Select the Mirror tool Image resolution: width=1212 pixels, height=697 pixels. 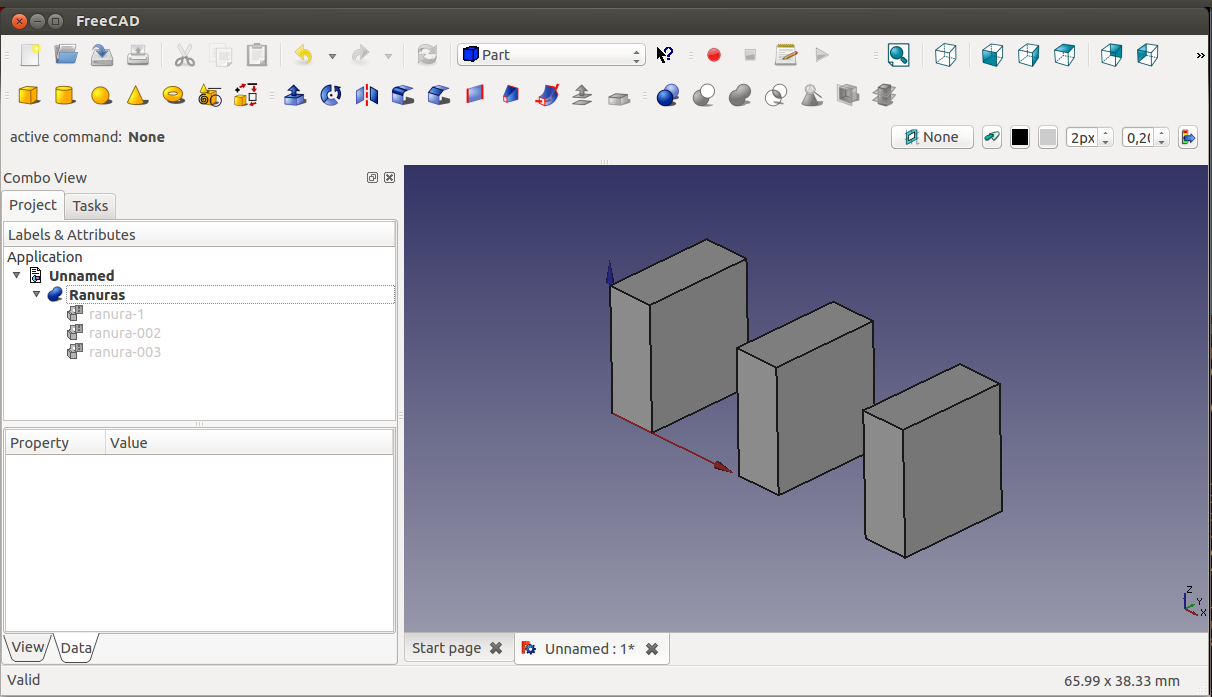click(x=367, y=96)
